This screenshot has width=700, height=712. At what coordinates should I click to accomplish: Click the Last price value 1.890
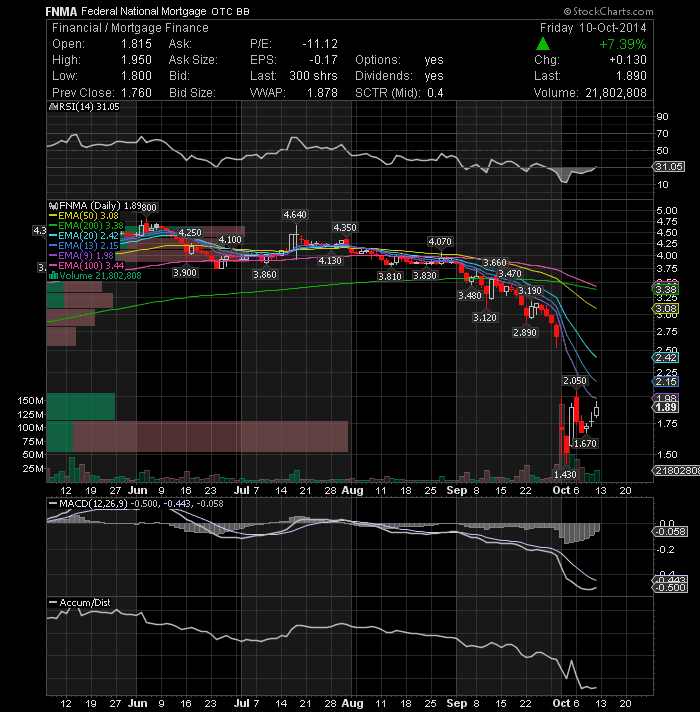click(631, 76)
